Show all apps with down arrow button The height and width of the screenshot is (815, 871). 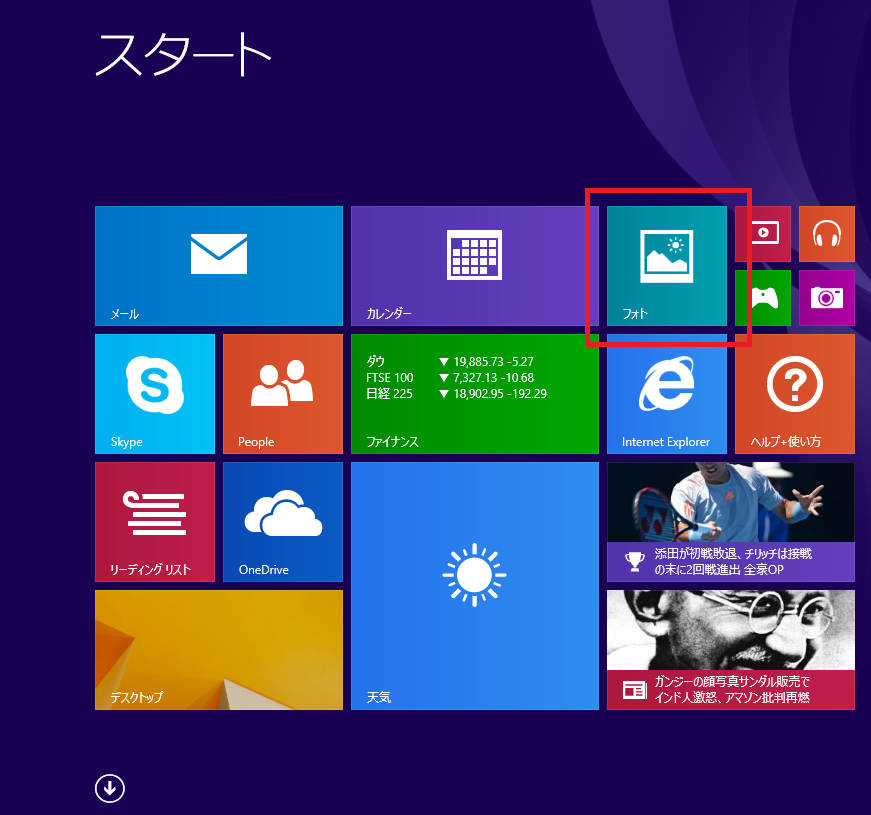[109, 788]
